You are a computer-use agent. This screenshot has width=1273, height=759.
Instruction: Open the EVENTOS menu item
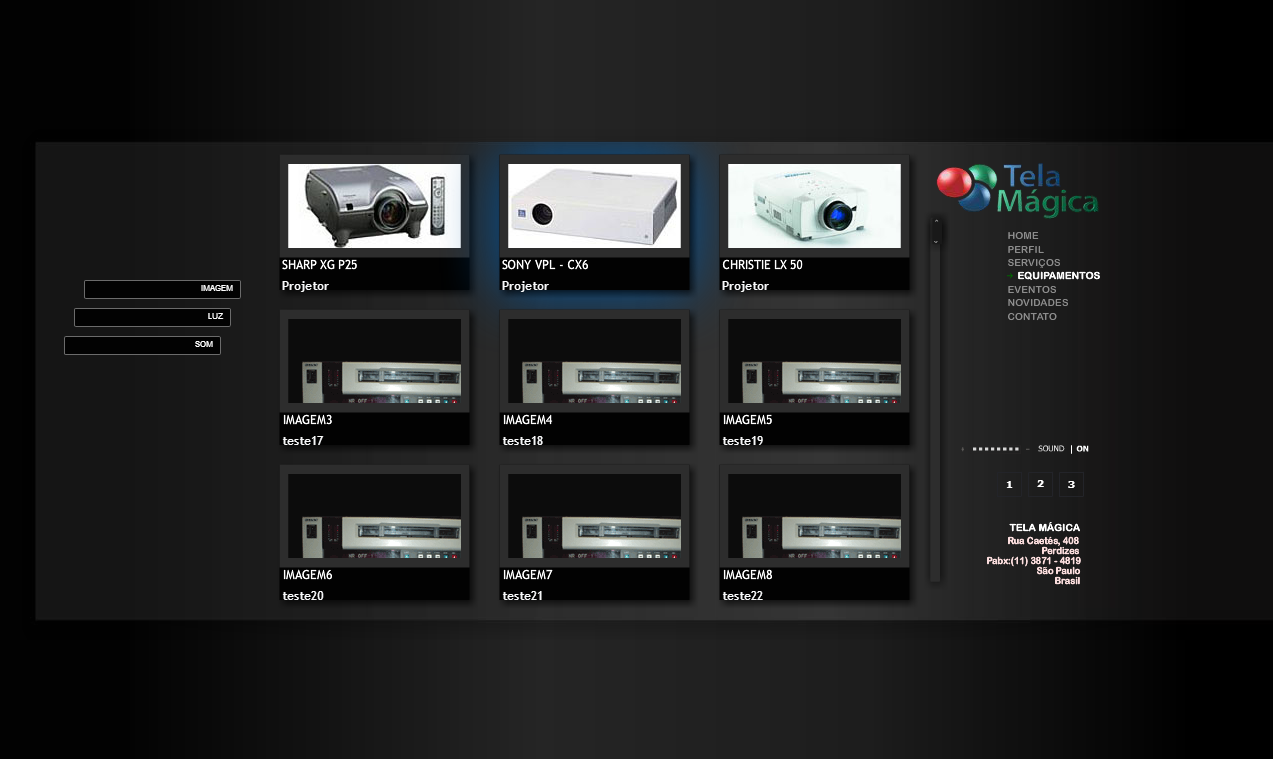coord(1032,290)
